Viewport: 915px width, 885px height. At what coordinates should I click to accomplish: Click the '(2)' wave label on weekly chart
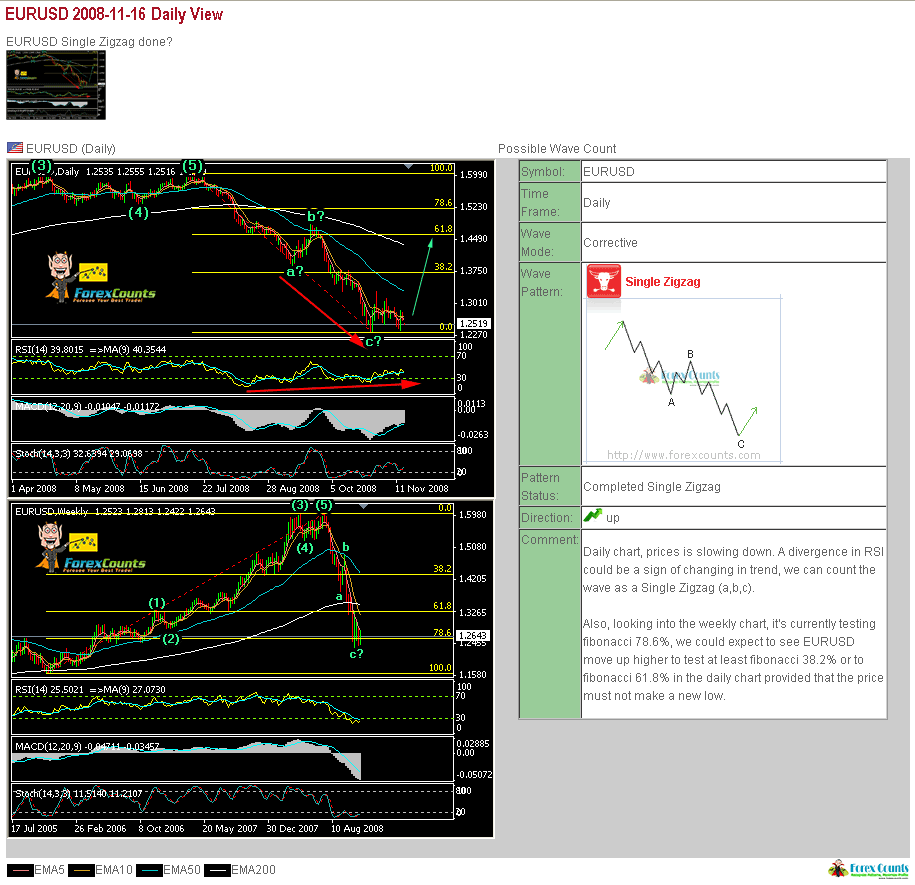coord(170,638)
